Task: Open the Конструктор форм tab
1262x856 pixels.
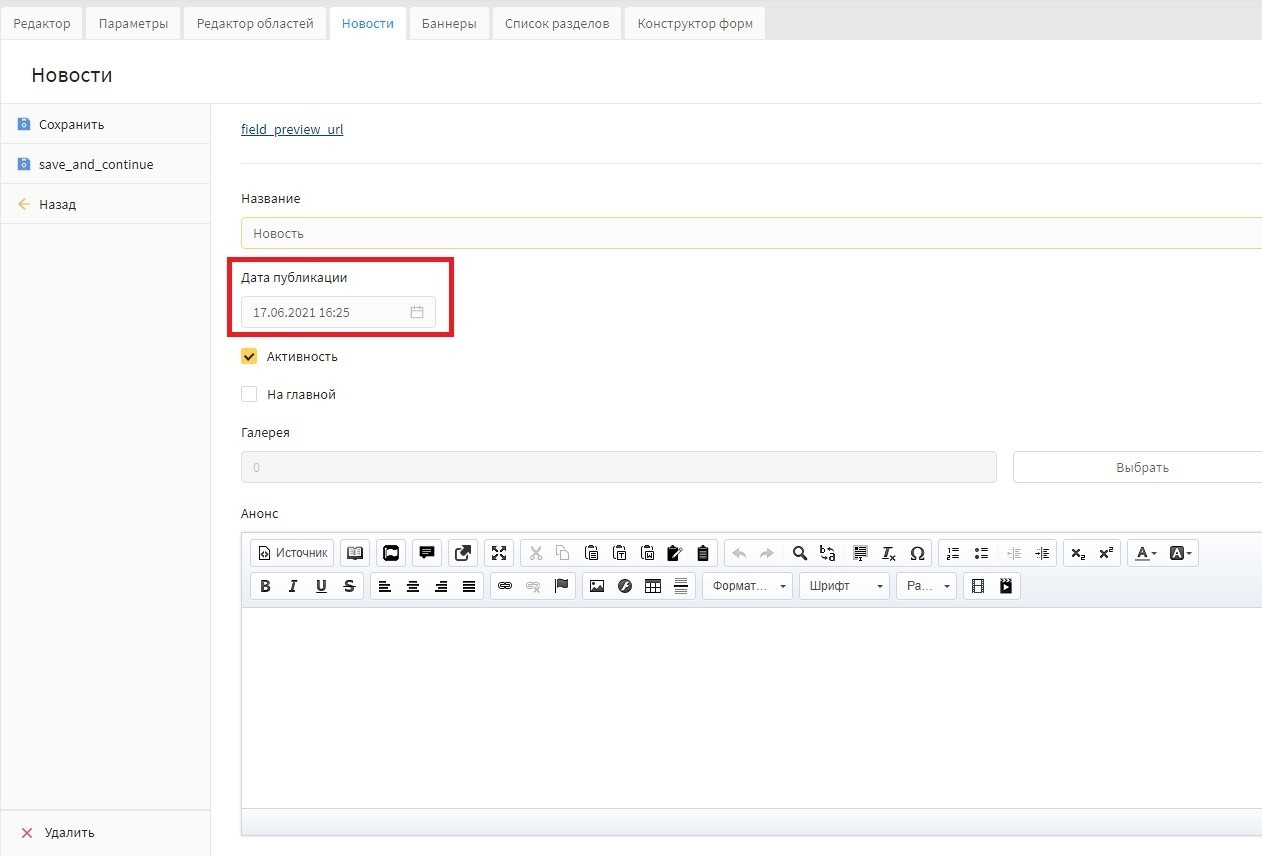Action: point(695,24)
